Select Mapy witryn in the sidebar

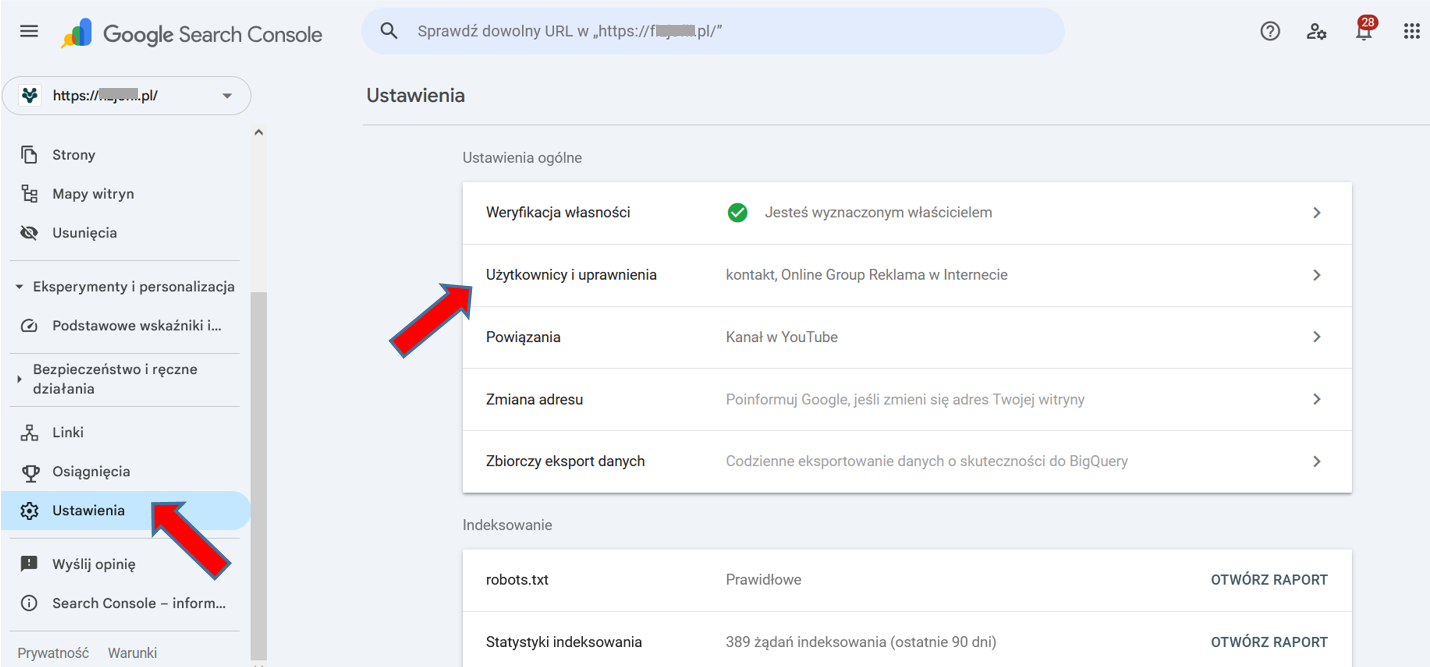(x=92, y=194)
